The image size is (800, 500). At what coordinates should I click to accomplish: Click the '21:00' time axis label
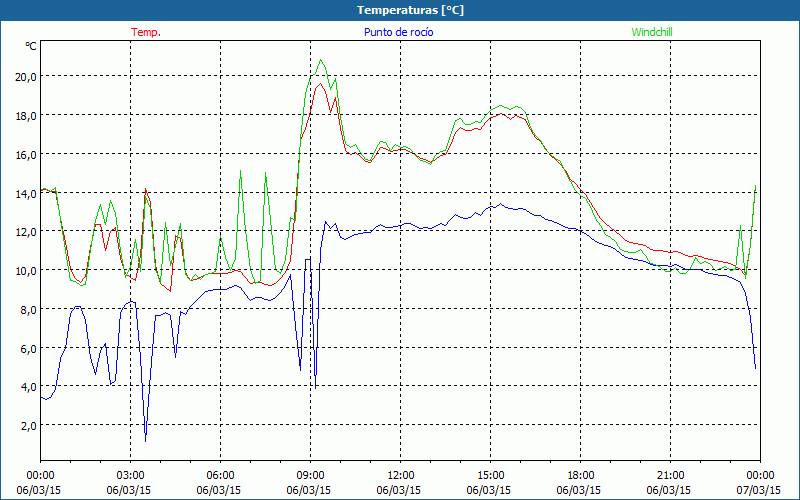point(670,476)
